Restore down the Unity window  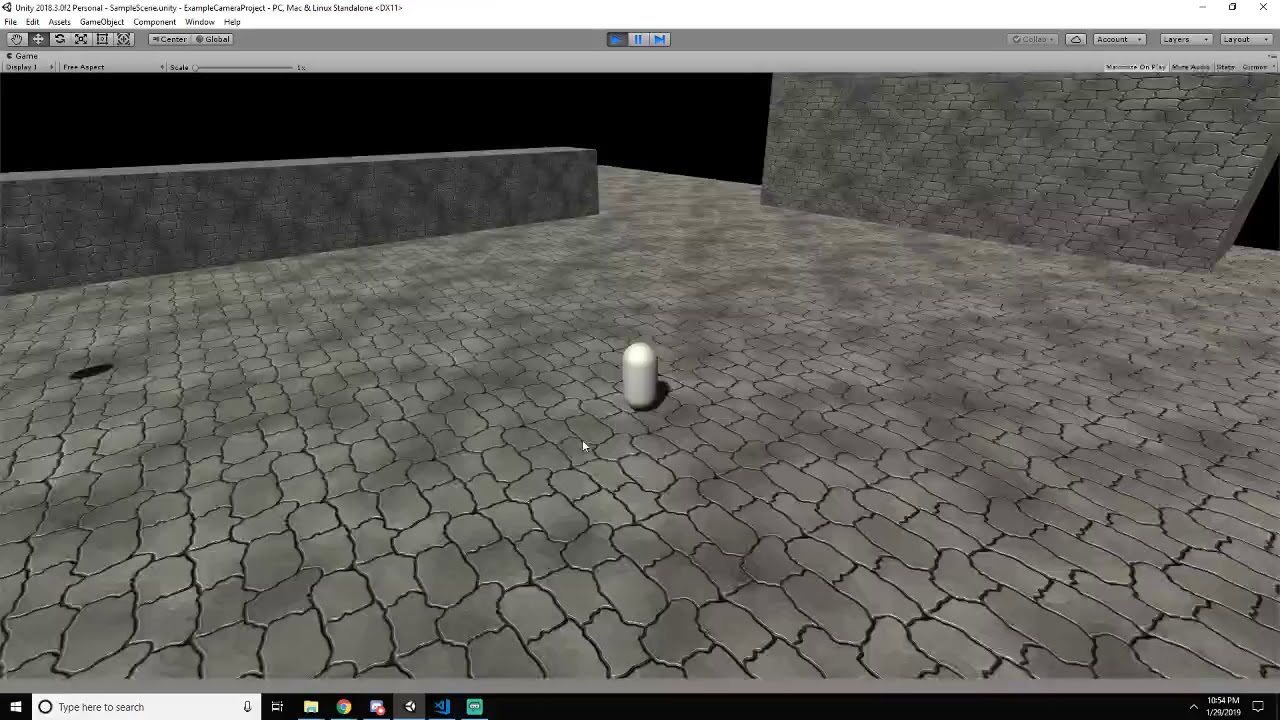pos(1232,7)
